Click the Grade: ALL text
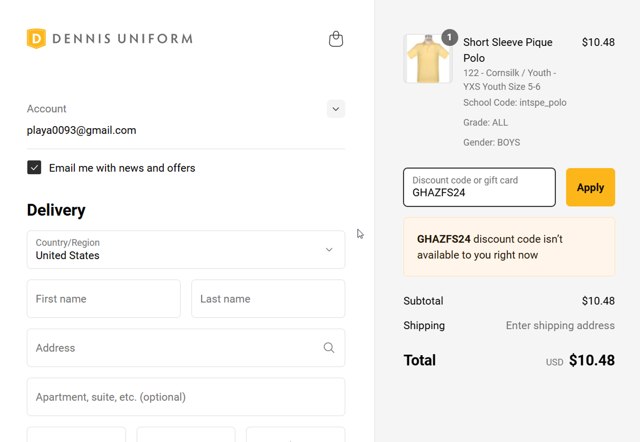The image size is (640, 442). click(485, 122)
